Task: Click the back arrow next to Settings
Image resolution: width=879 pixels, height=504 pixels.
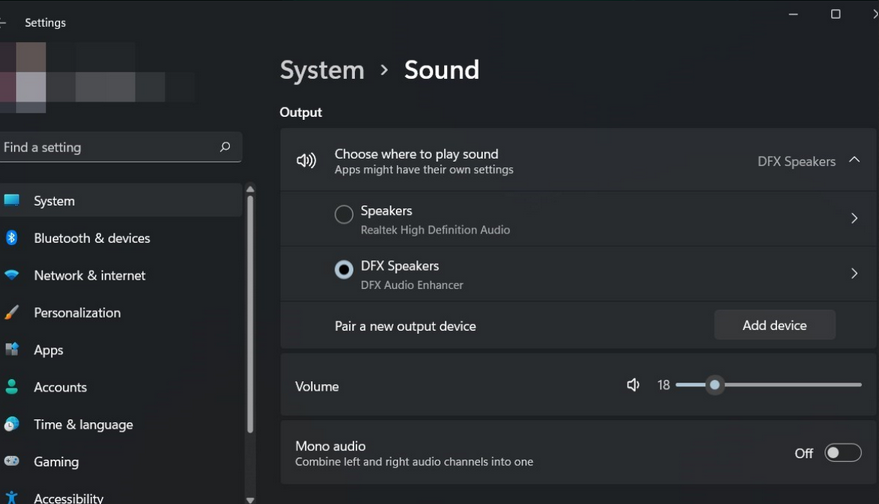Action: 3,22
